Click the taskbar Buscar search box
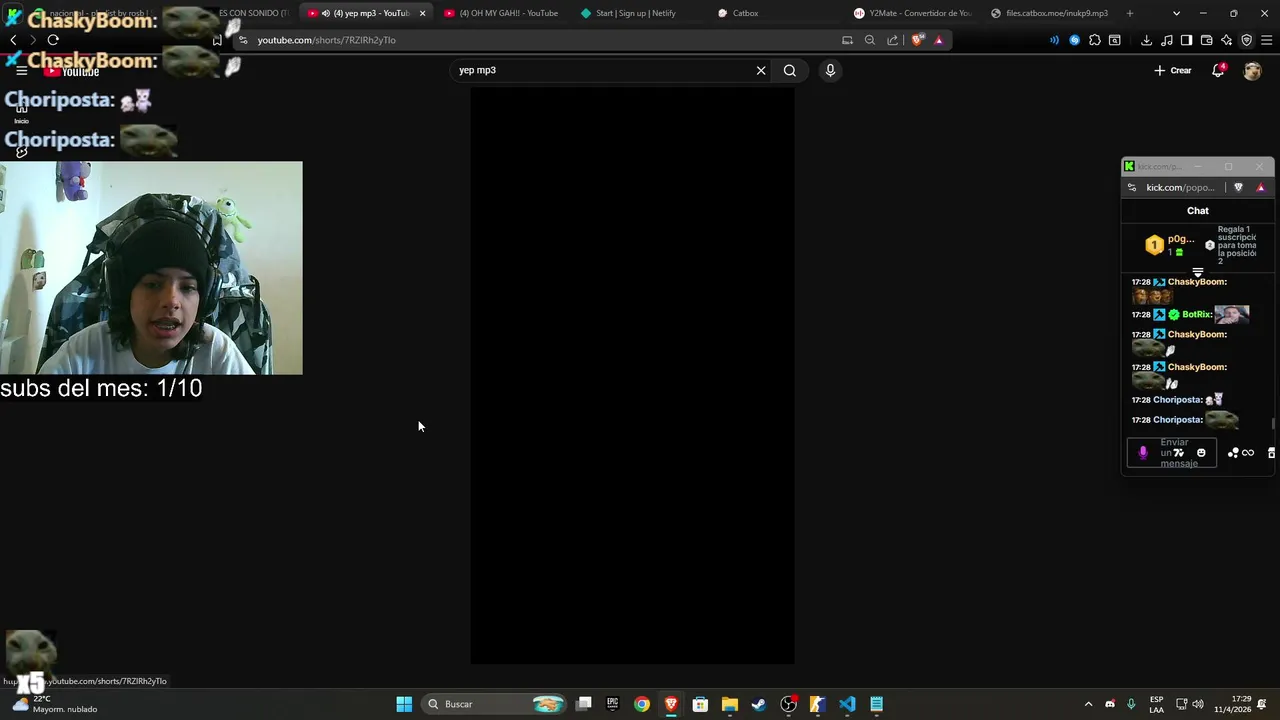Viewport: 1280px width, 720px height. coord(495,704)
